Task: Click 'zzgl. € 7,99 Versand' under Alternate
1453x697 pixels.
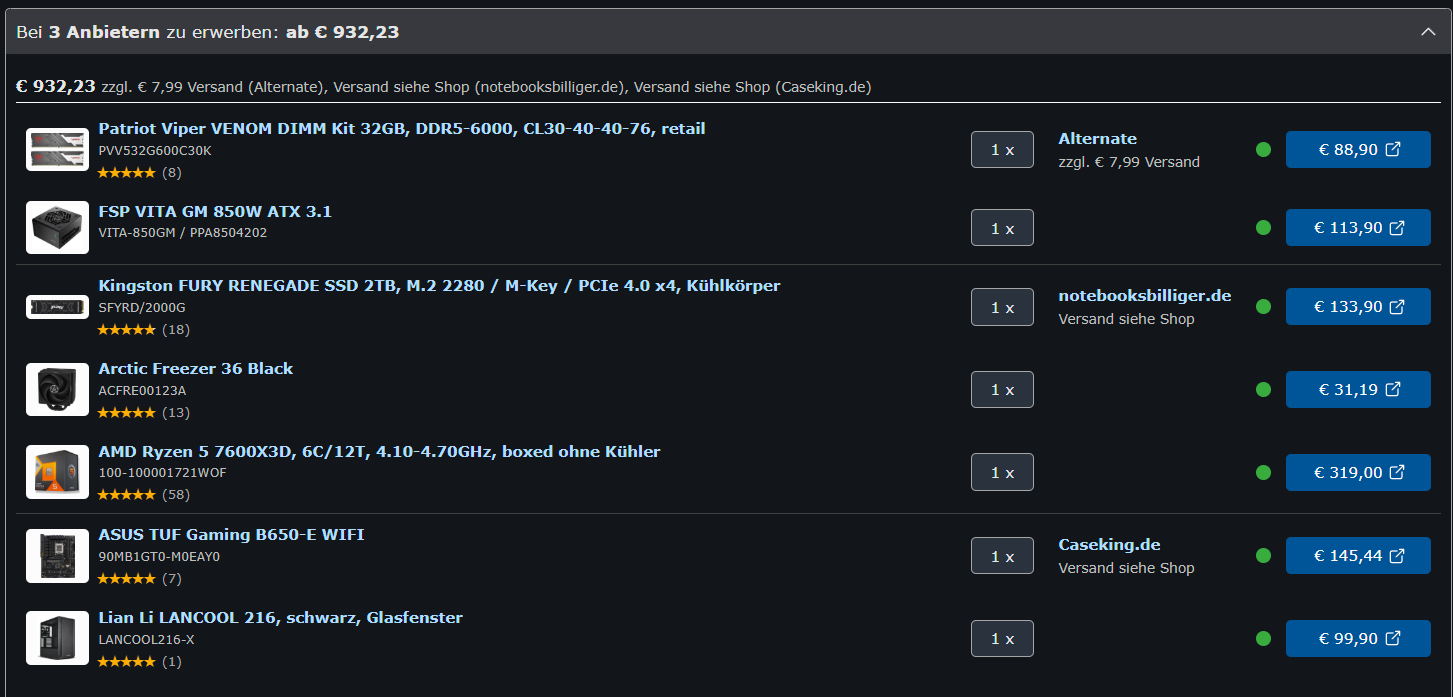Action: tap(1129, 162)
